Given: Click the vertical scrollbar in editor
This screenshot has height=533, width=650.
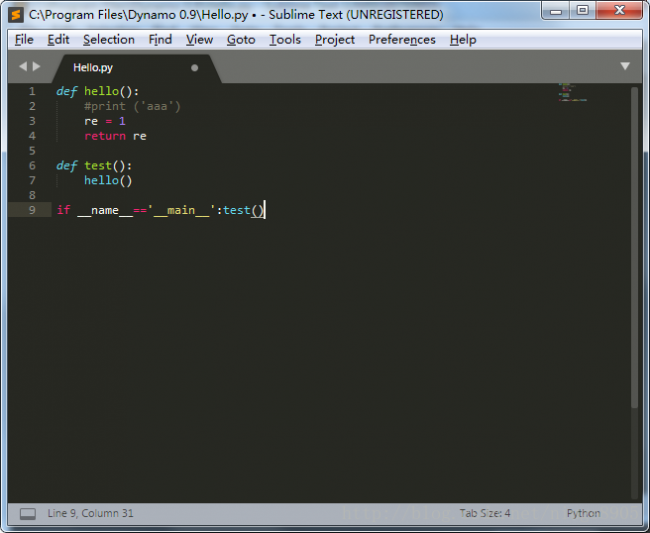Looking at the screenshot, I should point(635,250).
